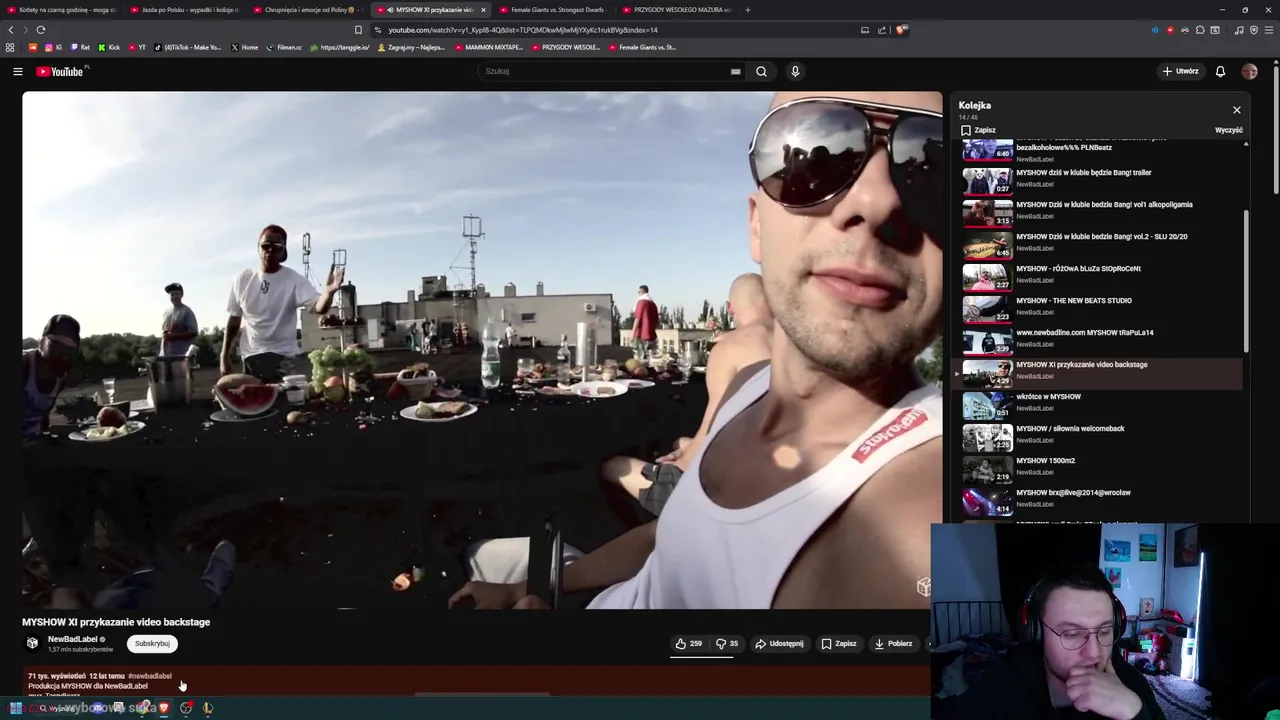Click the address bar share icon

coord(882,30)
